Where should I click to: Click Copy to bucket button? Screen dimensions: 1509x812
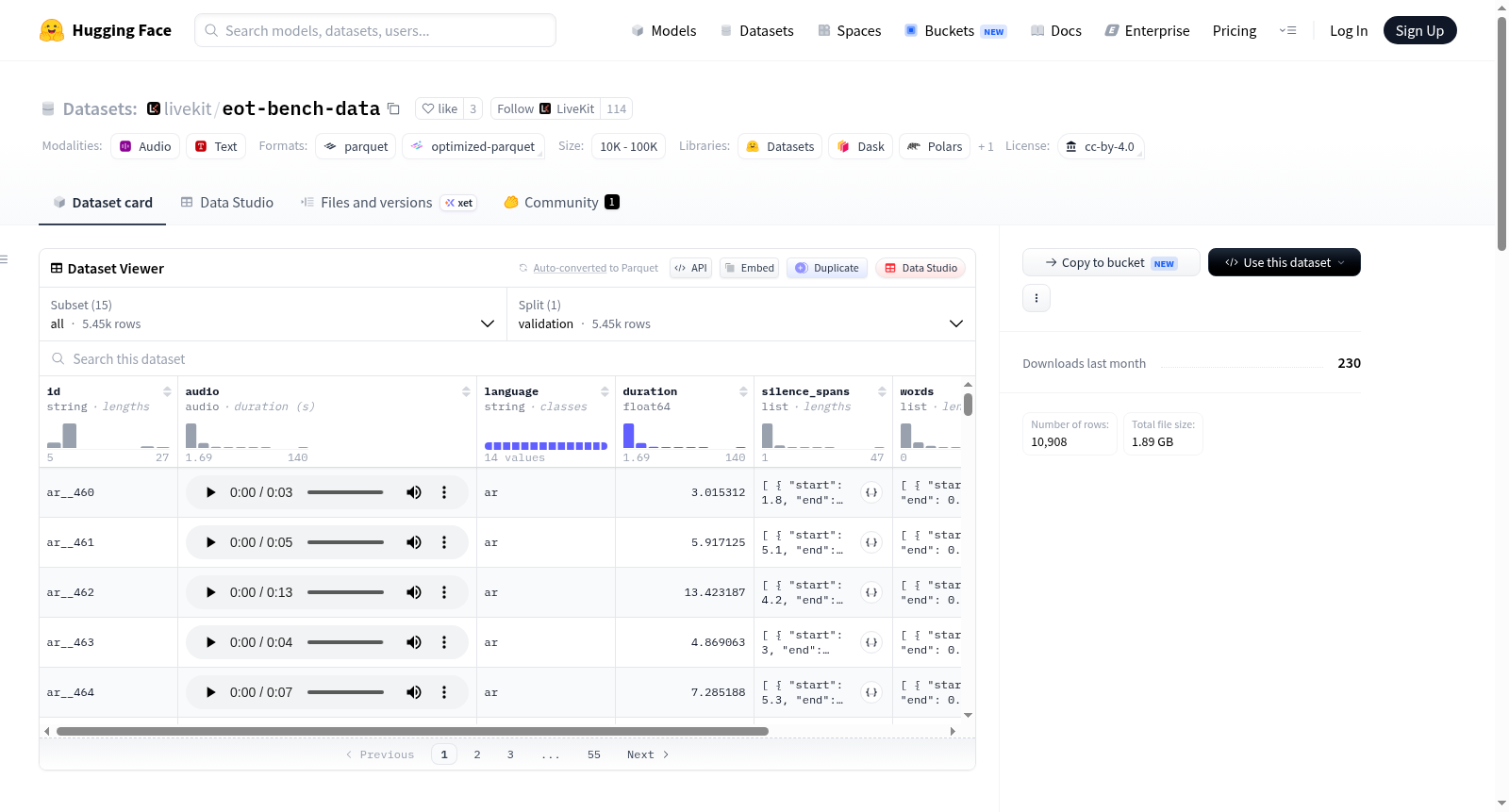1111,262
